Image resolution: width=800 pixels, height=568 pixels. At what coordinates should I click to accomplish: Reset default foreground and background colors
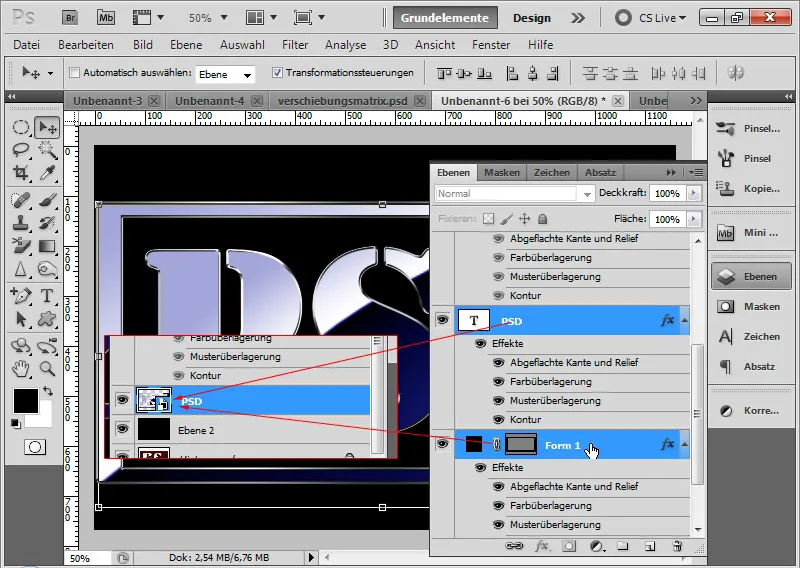click(16, 424)
